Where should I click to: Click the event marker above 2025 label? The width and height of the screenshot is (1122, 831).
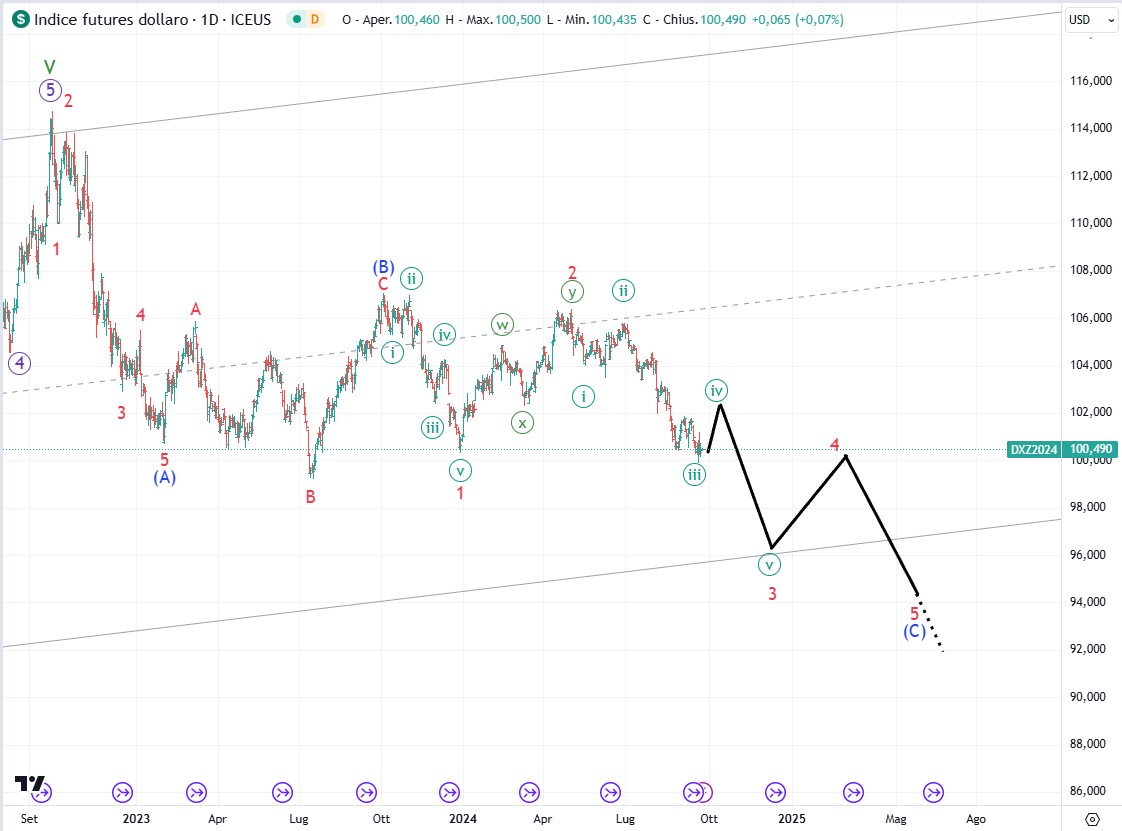click(775, 792)
